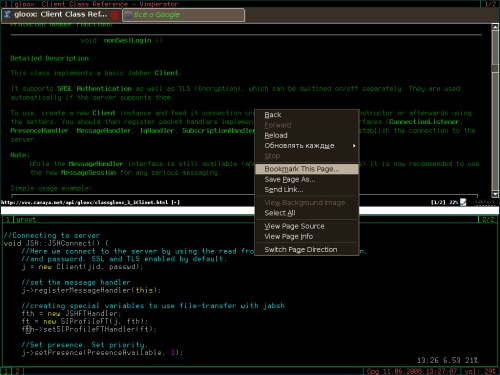Click the Все о Google tab favicon
This screenshot has width=500, height=375.
[128, 15]
